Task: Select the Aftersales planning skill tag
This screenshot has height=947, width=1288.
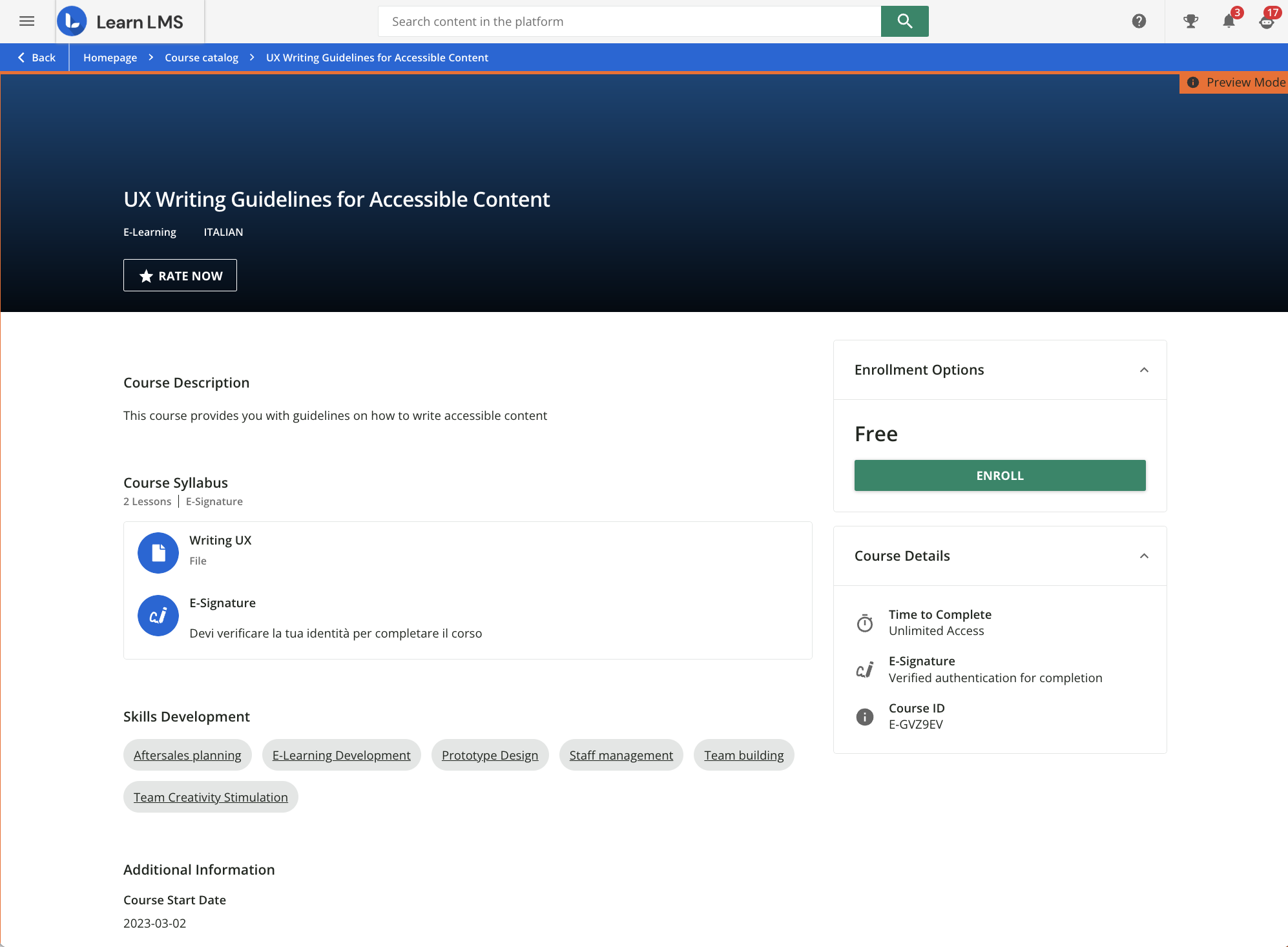Action: [x=187, y=754]
